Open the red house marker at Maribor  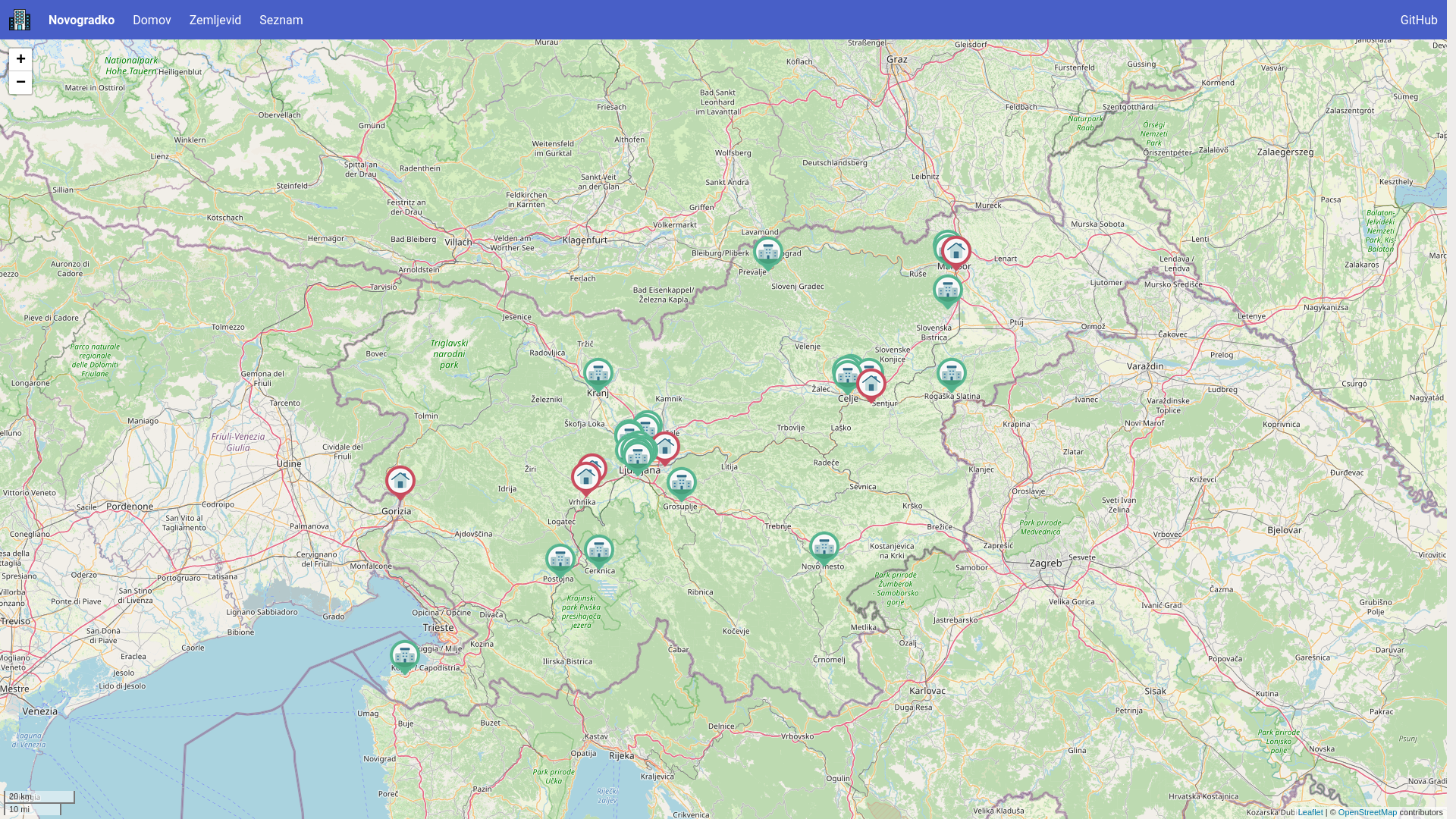tap(956, 253)
